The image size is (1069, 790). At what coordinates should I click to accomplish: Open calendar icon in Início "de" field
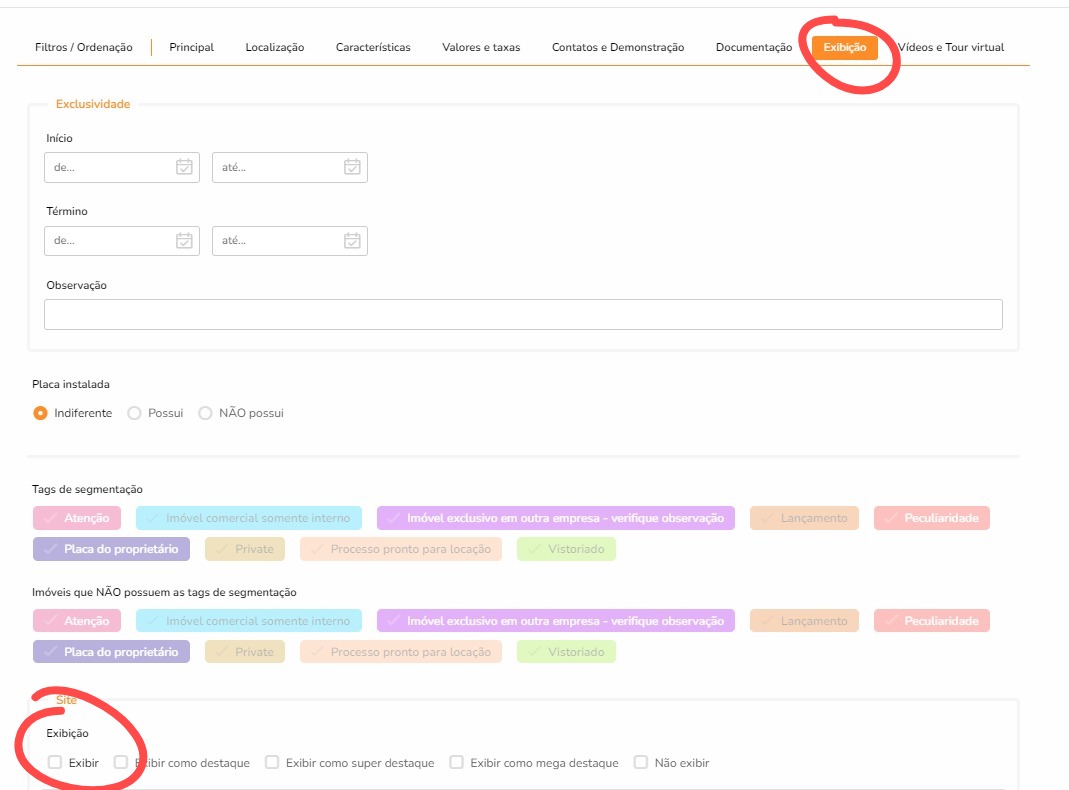(x=184, y=167)
